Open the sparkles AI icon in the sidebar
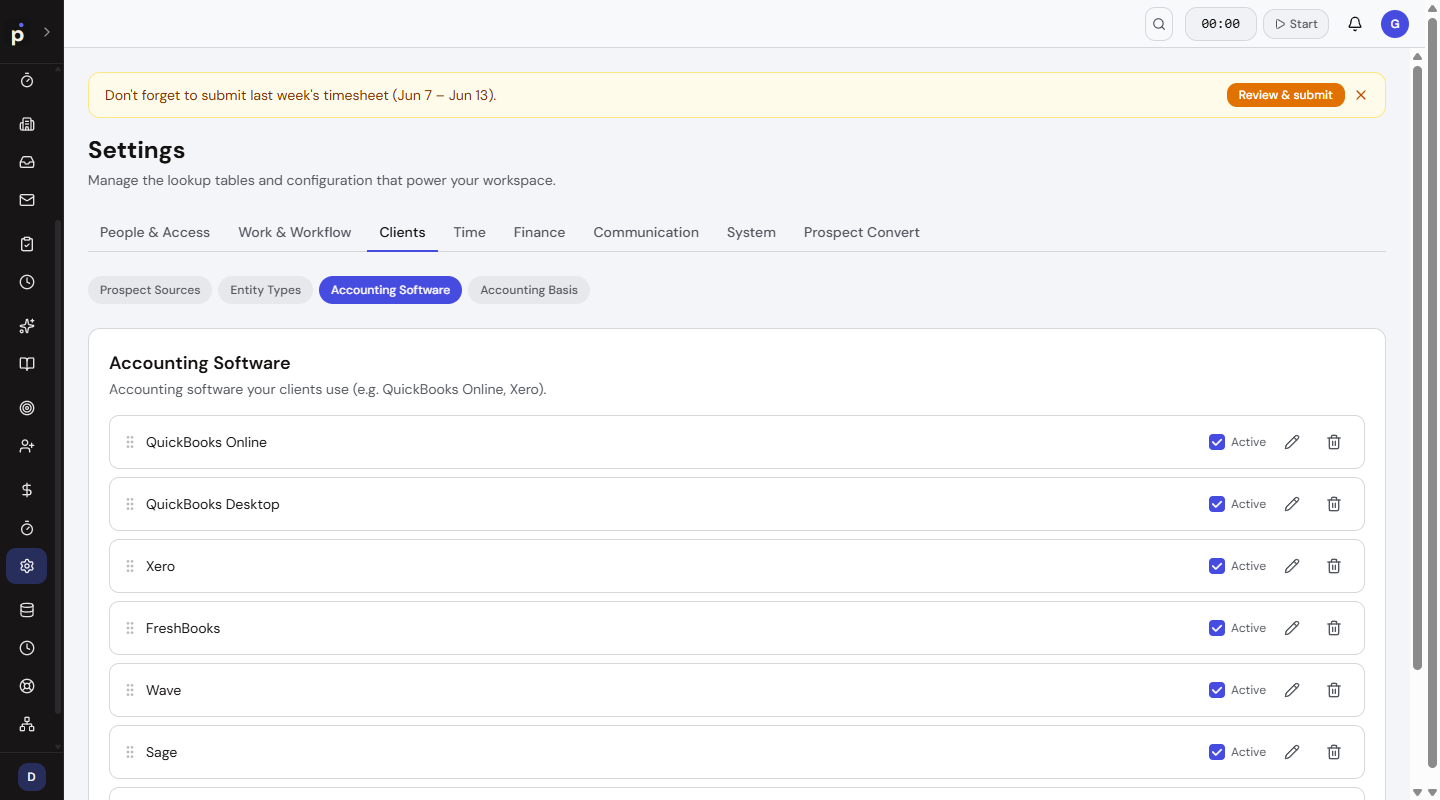This screenshot has height=800, width=1440. (x=27, y=326)
